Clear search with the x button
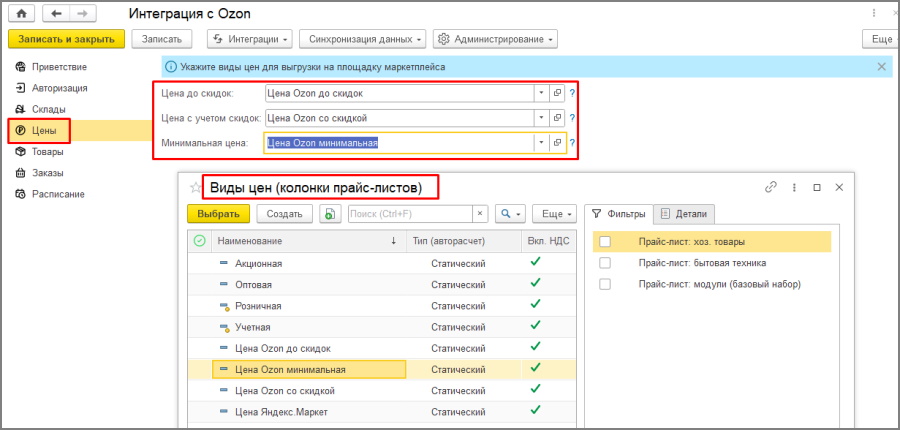This screenshot has height=430, width=900. tap(480, 214)
